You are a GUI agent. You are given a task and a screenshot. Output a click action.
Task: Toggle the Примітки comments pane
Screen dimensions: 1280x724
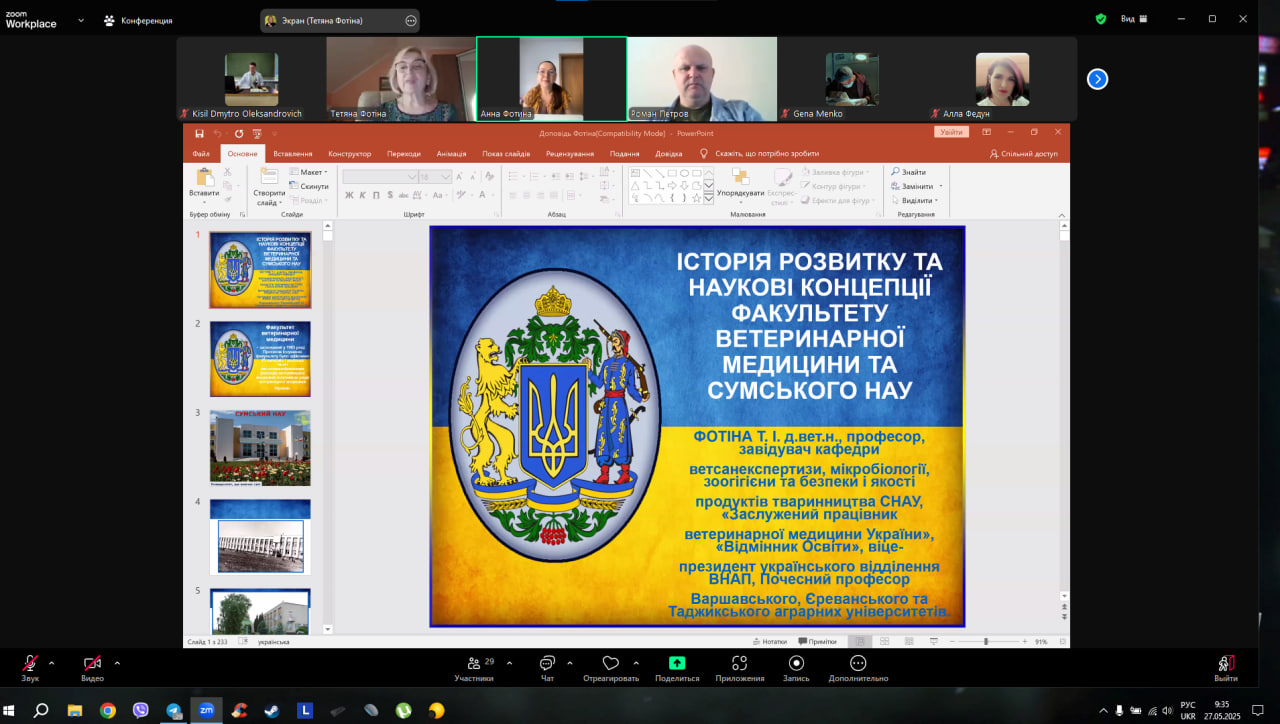click(x=819, y=641)
